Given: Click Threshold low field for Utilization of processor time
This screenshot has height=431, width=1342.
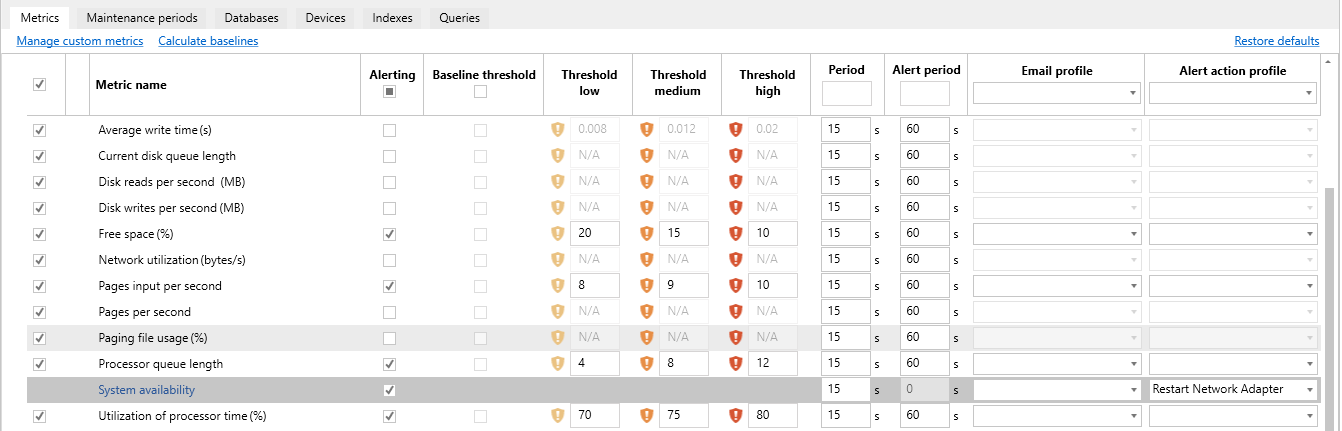Looking at the screenshot, I should point(594,416).
